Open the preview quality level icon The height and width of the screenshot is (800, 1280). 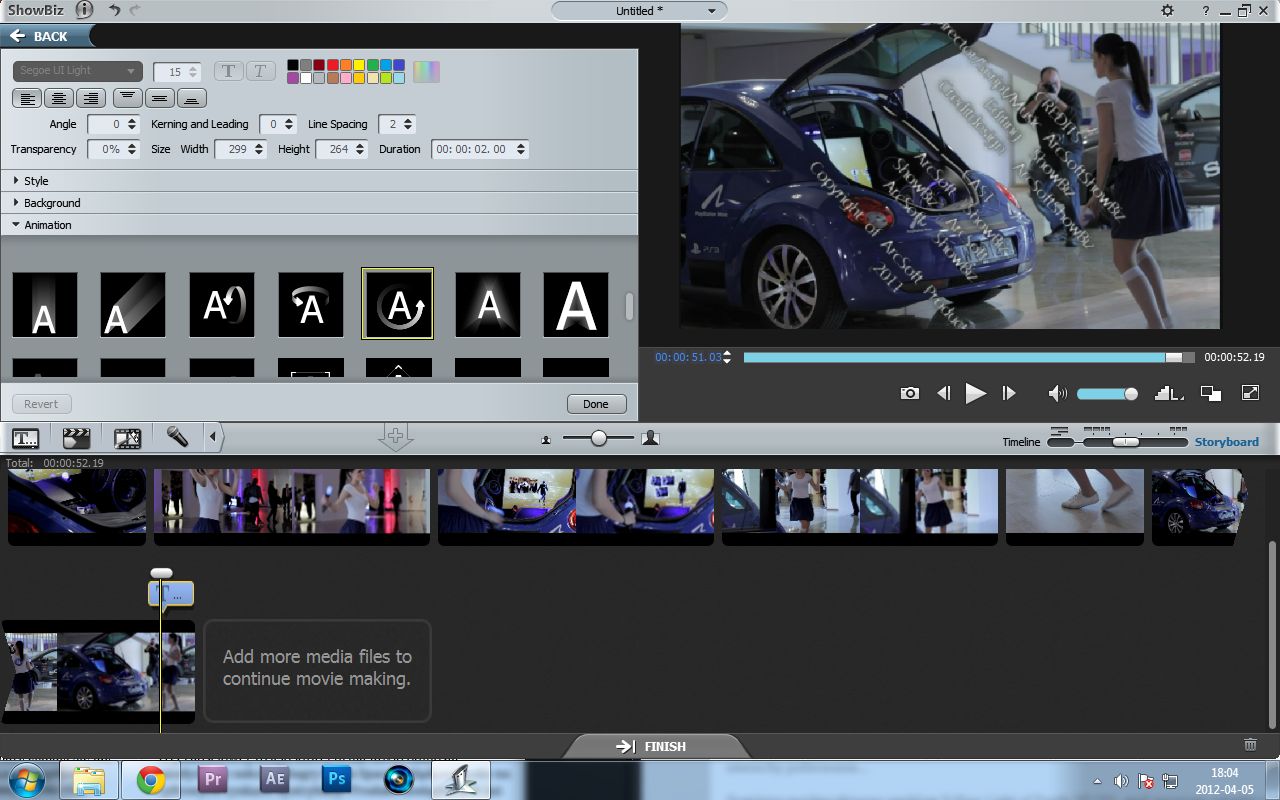(1169, 393)
